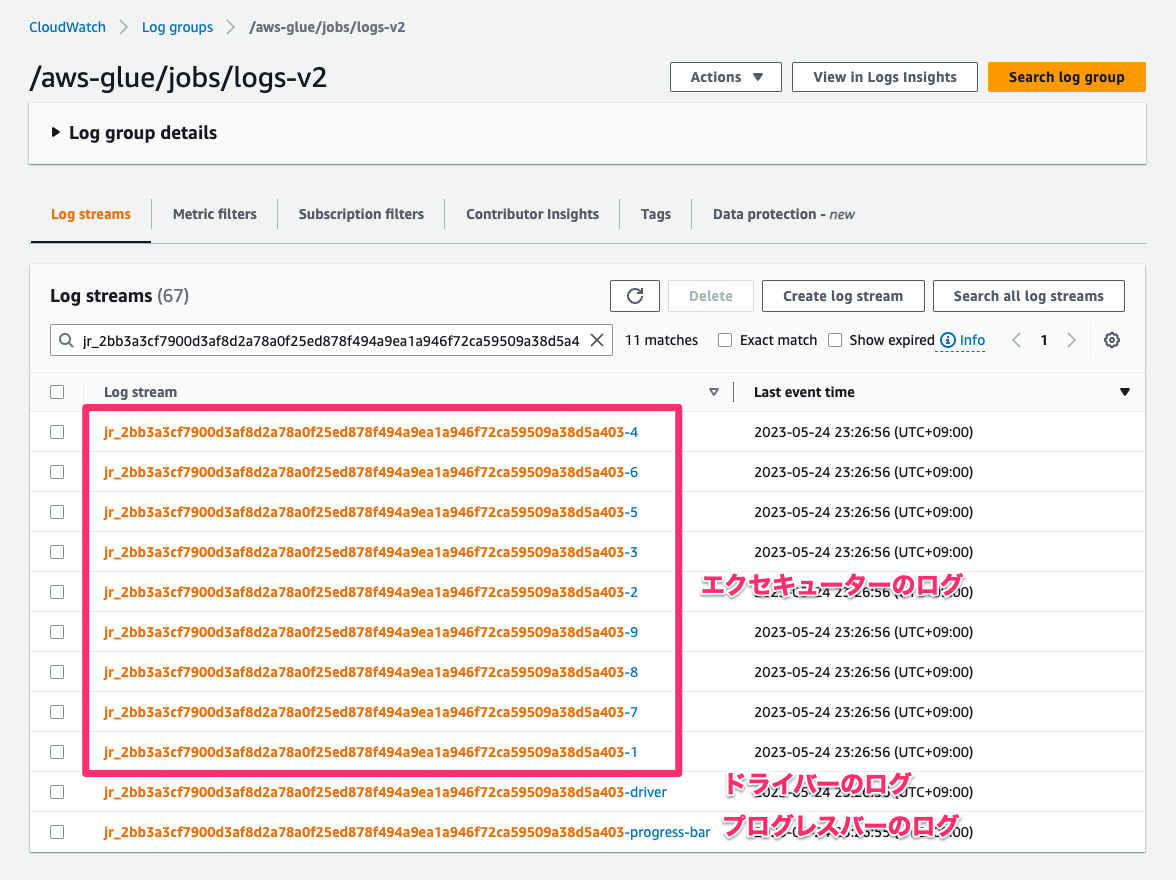Open the Contributor Insights tab
This screenshot has width=1176, height=880.
pyautogui.click(x=532, y=214)
